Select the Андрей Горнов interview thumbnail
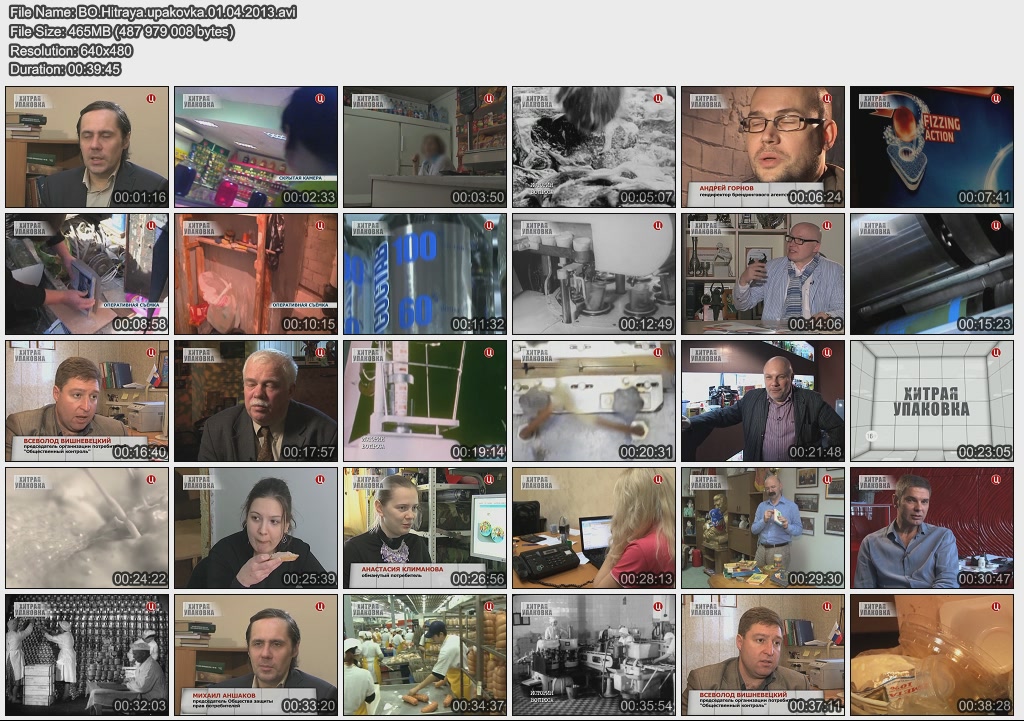Image resolution: width=1024 pixels, height=721 pixels. (x=762, y=147)
